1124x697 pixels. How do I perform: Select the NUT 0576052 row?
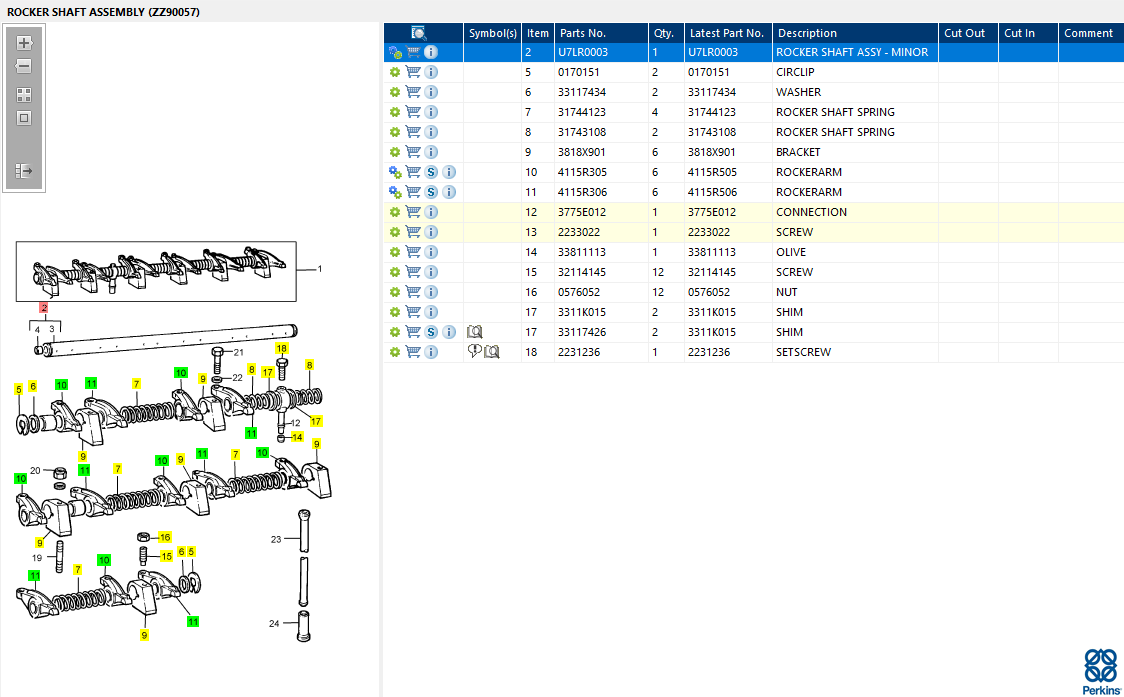click(789, 292)
